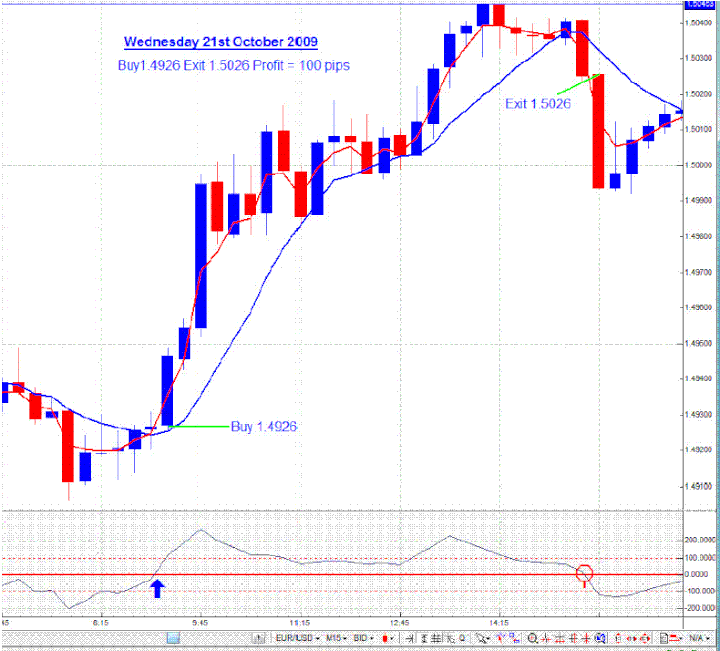Click the scroll-to-end arrow icon after the candle dropdown
720x651 pixels.
coord(410,638)
